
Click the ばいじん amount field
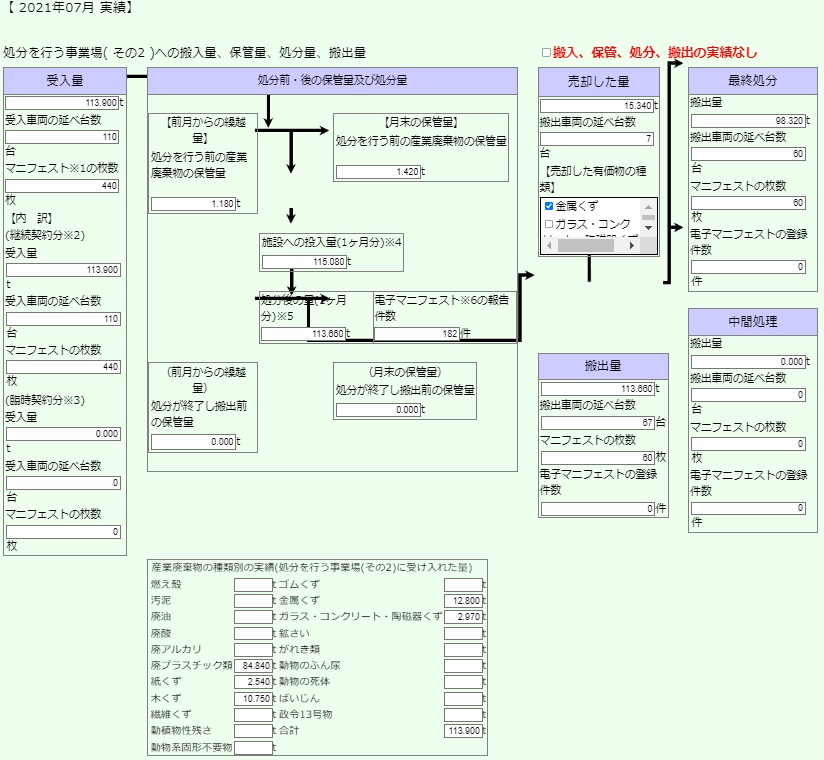pyautogui.click(x=463, y=699)
